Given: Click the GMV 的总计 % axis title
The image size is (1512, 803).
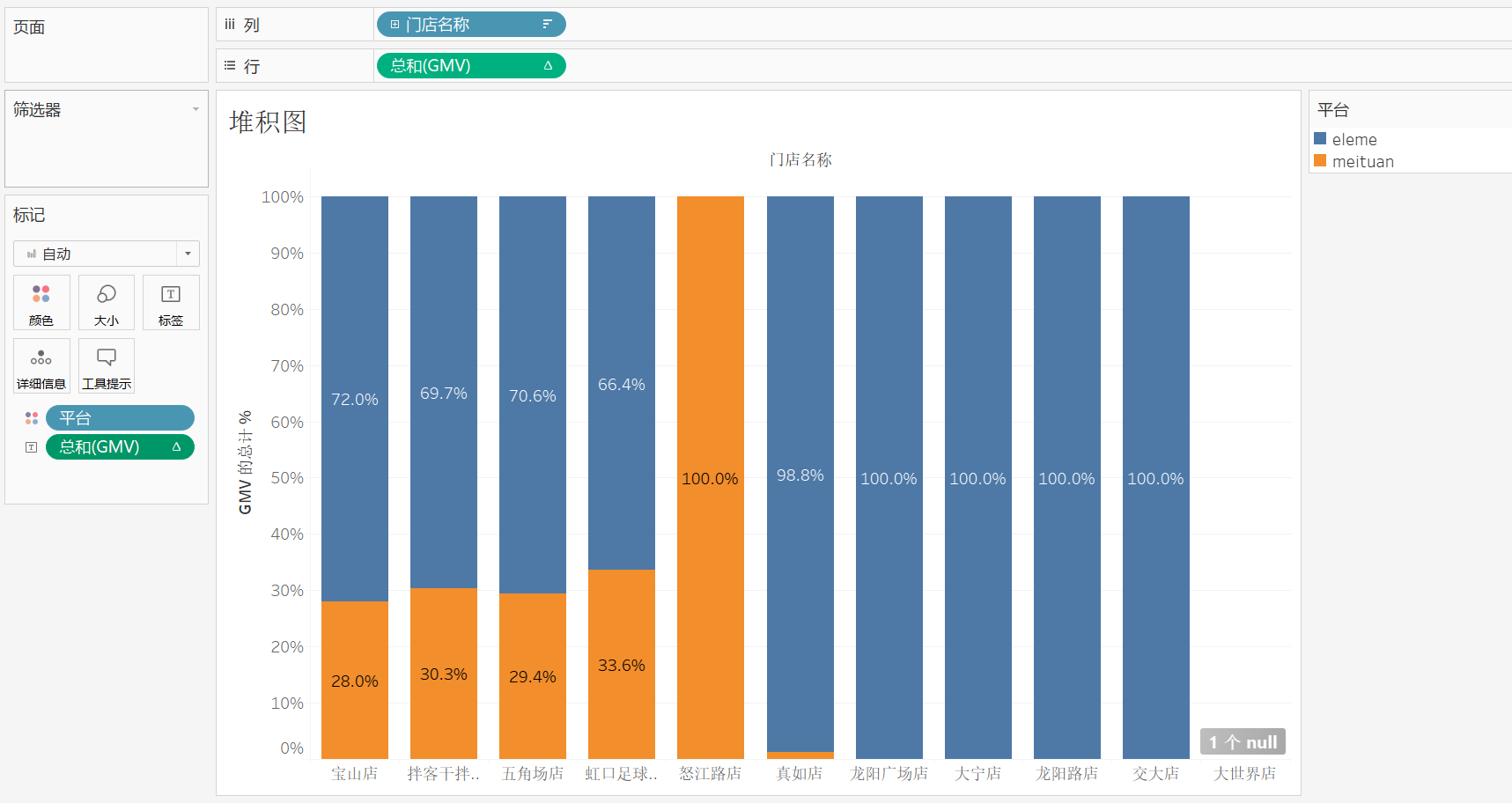Looking at the screenshot, I should 245,462.
